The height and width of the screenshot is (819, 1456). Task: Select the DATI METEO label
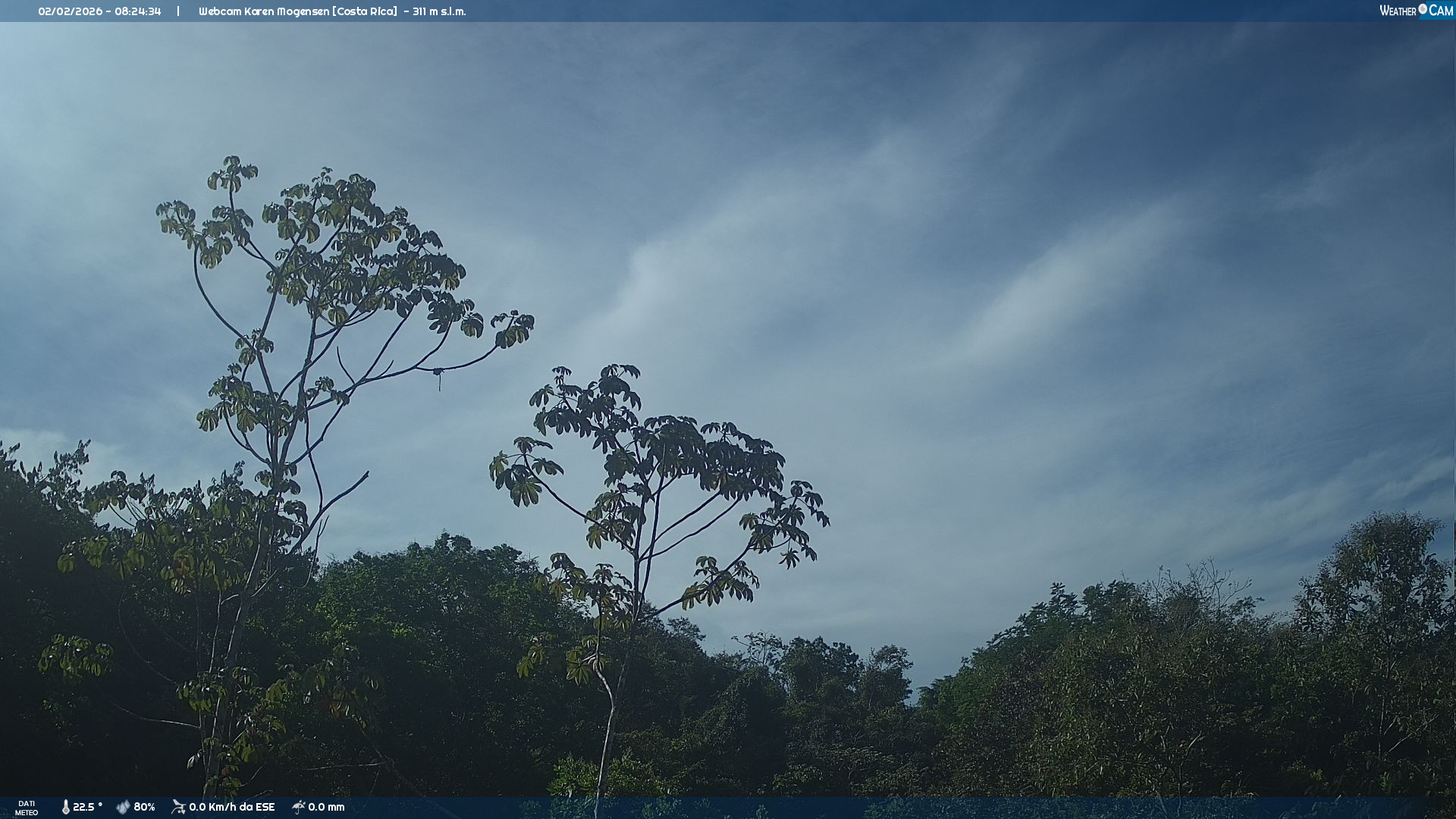tap(27, 808)
